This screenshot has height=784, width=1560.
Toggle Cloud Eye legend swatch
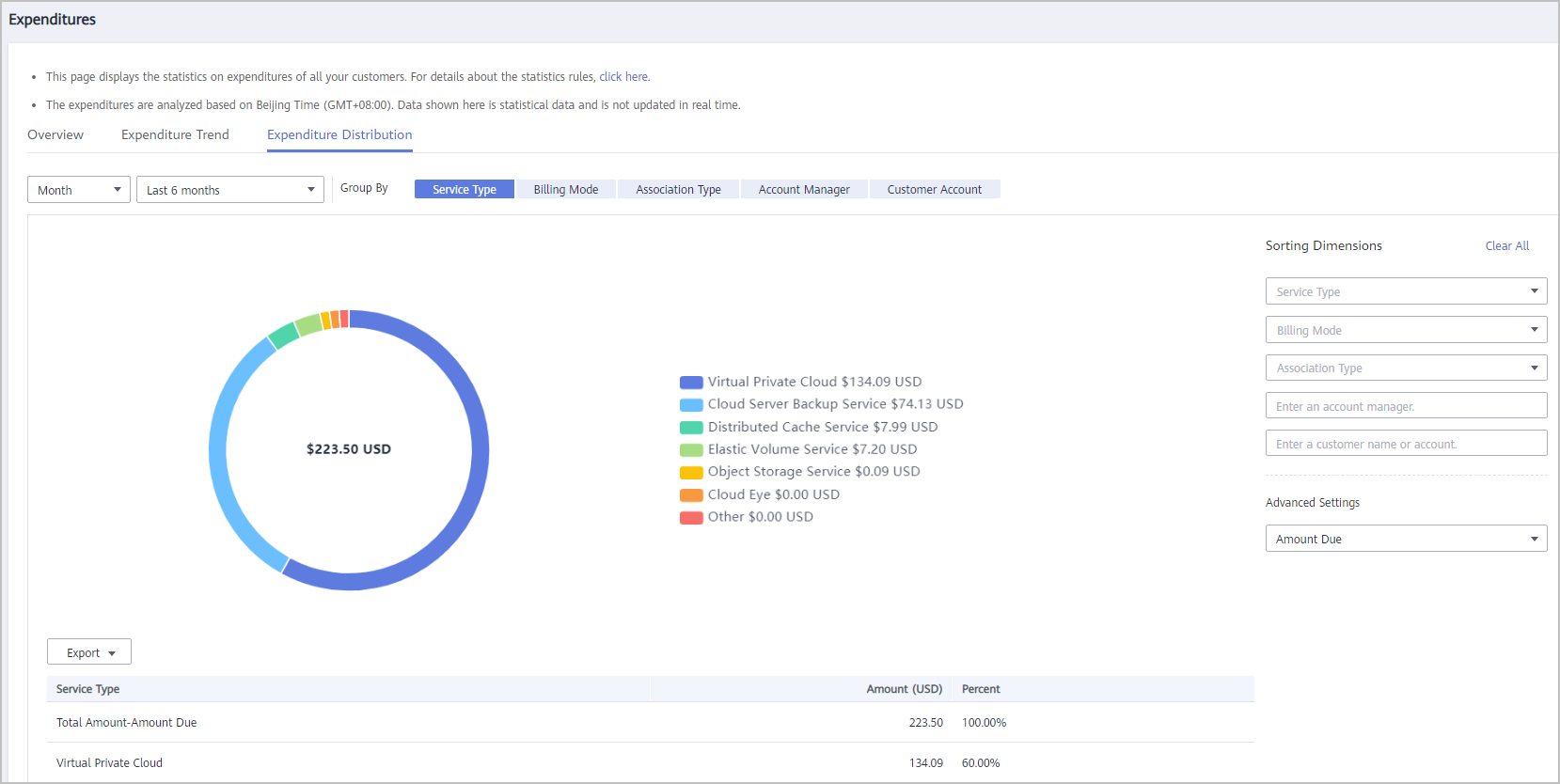pyautogui.click(x=691, y=495)
